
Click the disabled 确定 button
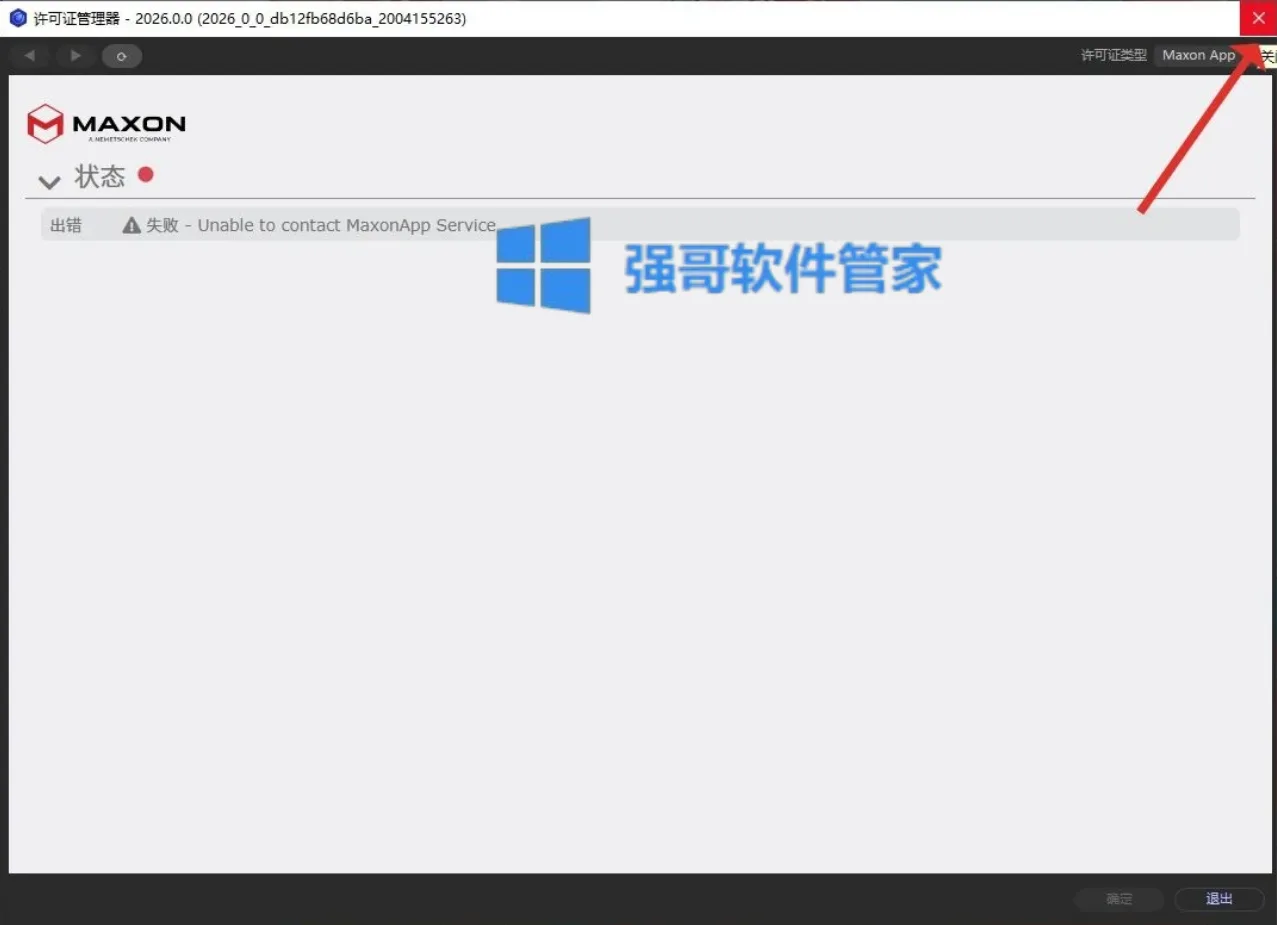point(1119,899)
